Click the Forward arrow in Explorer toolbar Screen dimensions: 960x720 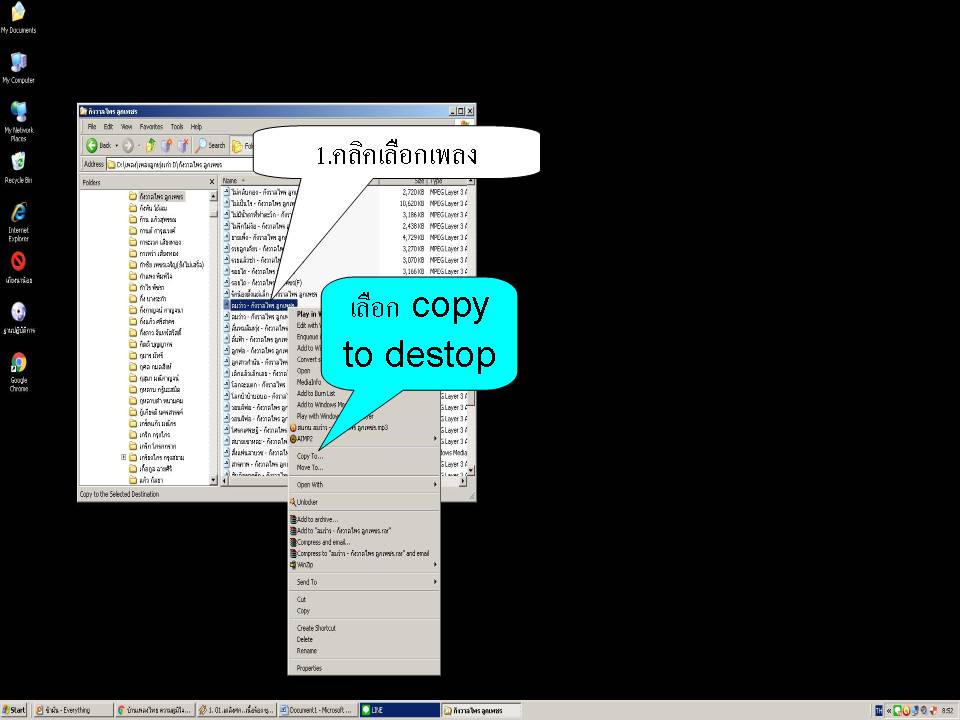click(x=128, y=145)
